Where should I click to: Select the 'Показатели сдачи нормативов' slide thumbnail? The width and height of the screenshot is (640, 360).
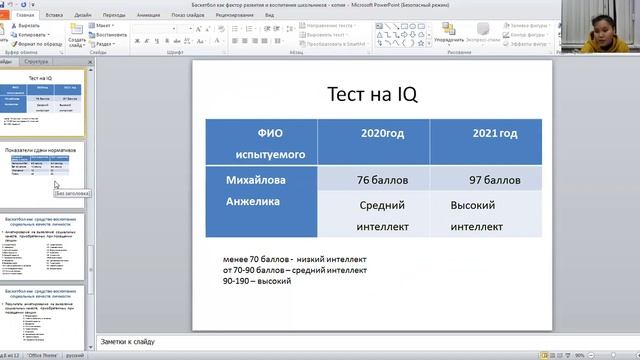(x=41, y=175)
